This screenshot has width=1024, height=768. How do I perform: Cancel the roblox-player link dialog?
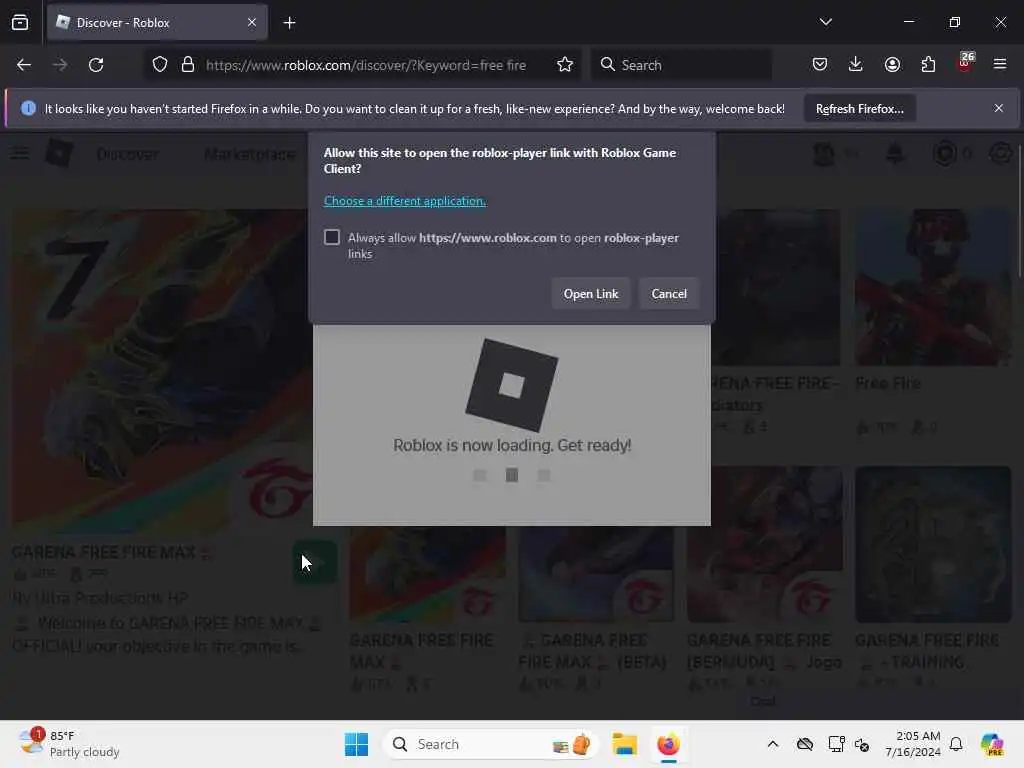669,294
